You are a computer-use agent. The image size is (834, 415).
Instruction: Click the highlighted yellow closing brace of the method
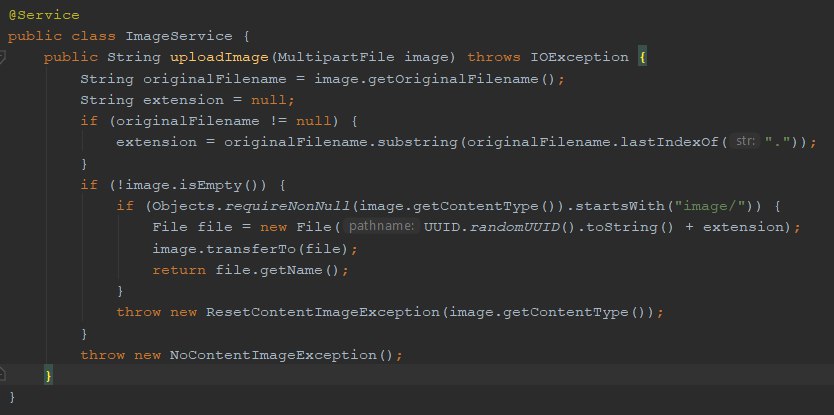tap(48, 376)
